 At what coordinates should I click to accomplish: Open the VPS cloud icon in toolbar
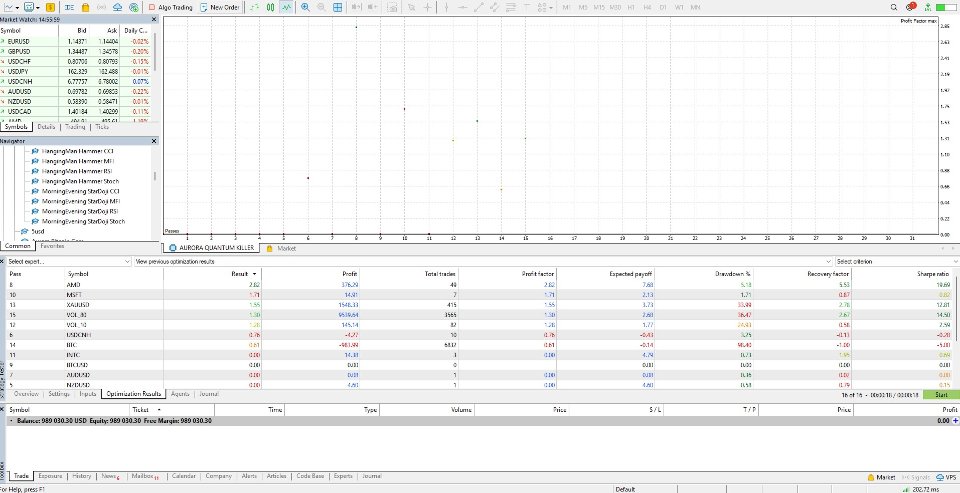pos(118,7)
